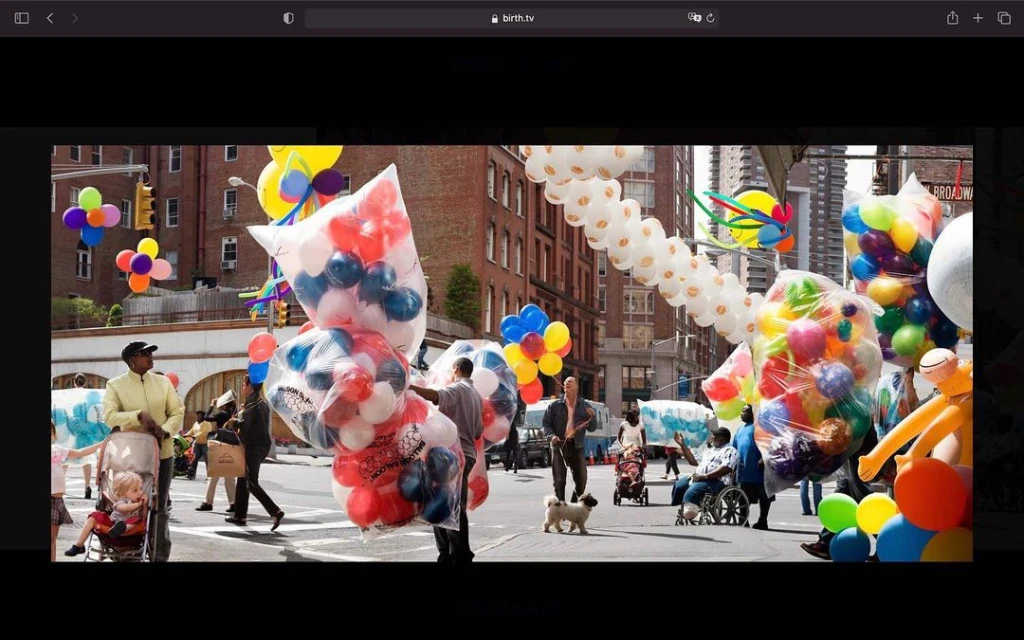Open the Share menu
The image size is (1024, 640).
click(952, 18)
